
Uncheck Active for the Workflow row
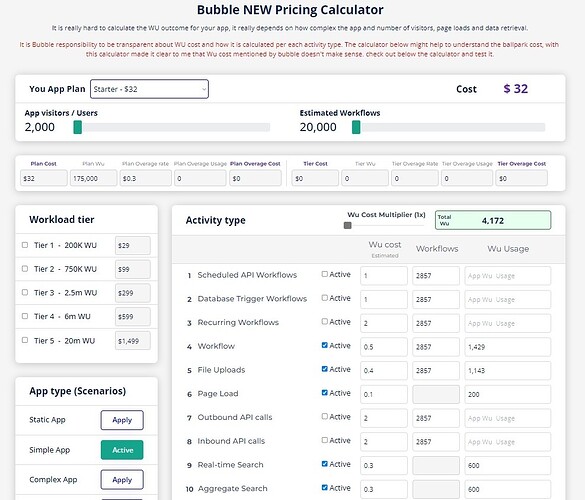click(x=325, y=345)
